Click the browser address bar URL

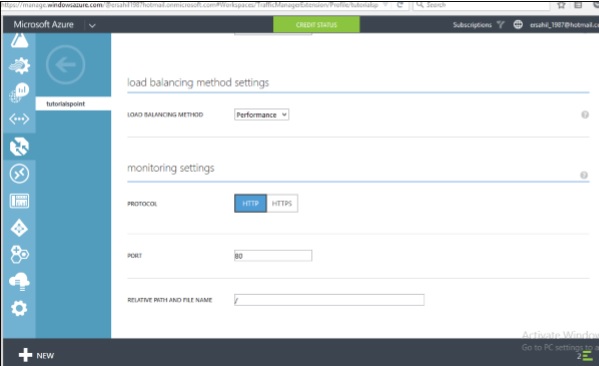click(x=189, y=5)
